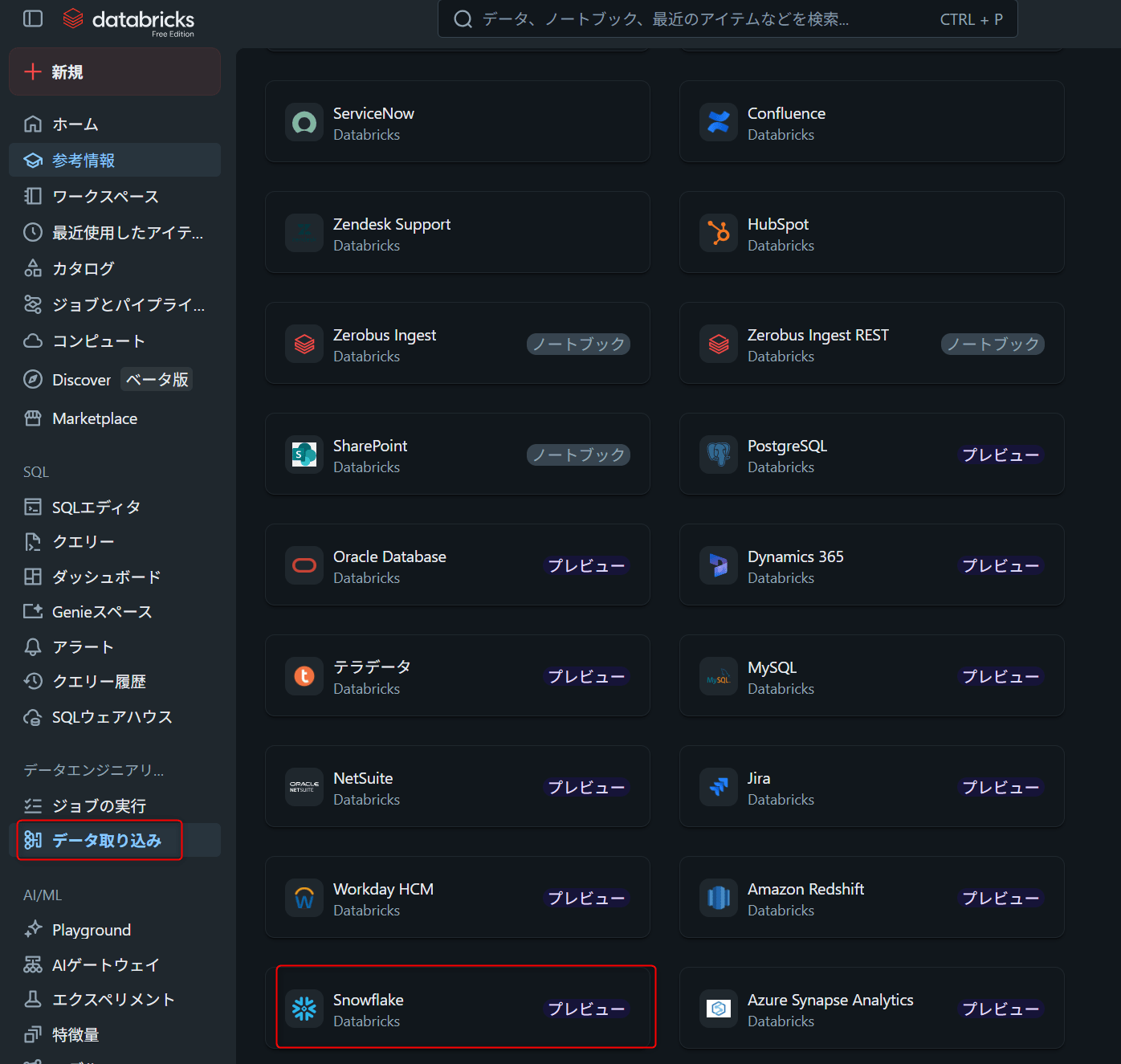
Task: Click the プレビュー badge on PostgreSQL
Action: pos(1001,455)
